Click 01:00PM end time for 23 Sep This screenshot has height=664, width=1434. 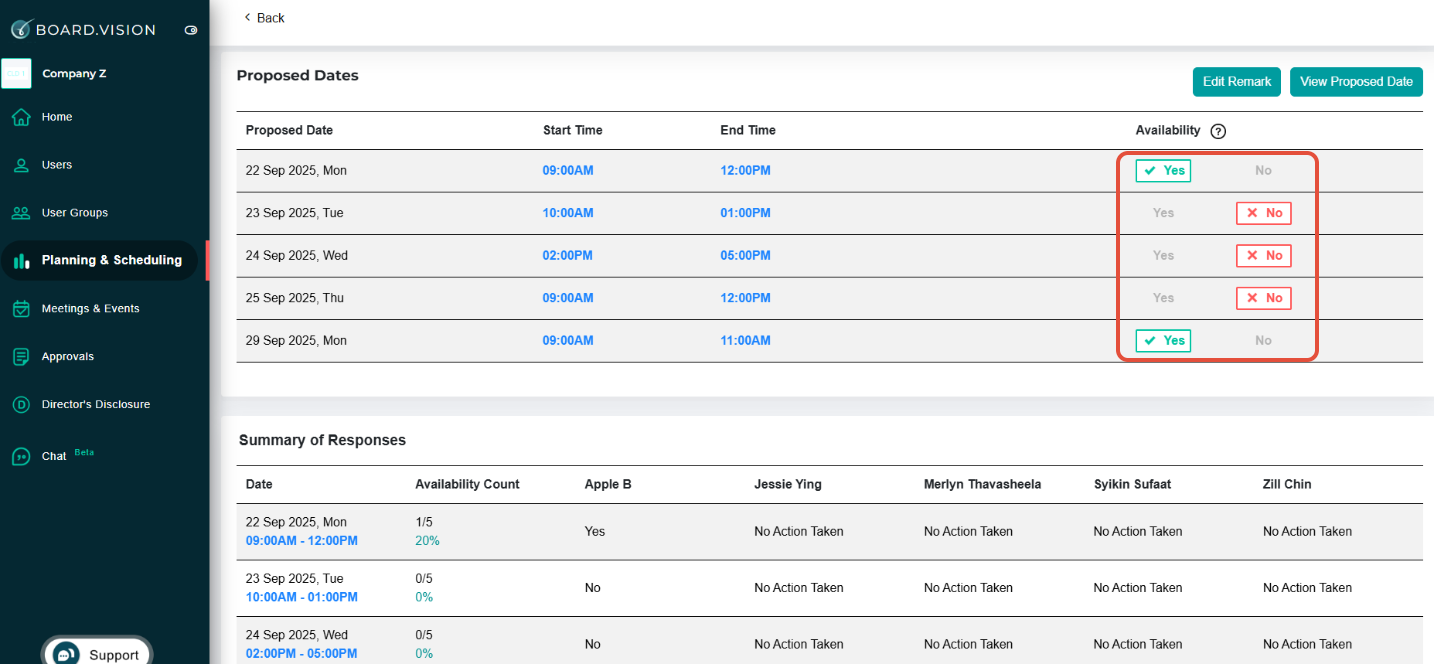(745, 213)
